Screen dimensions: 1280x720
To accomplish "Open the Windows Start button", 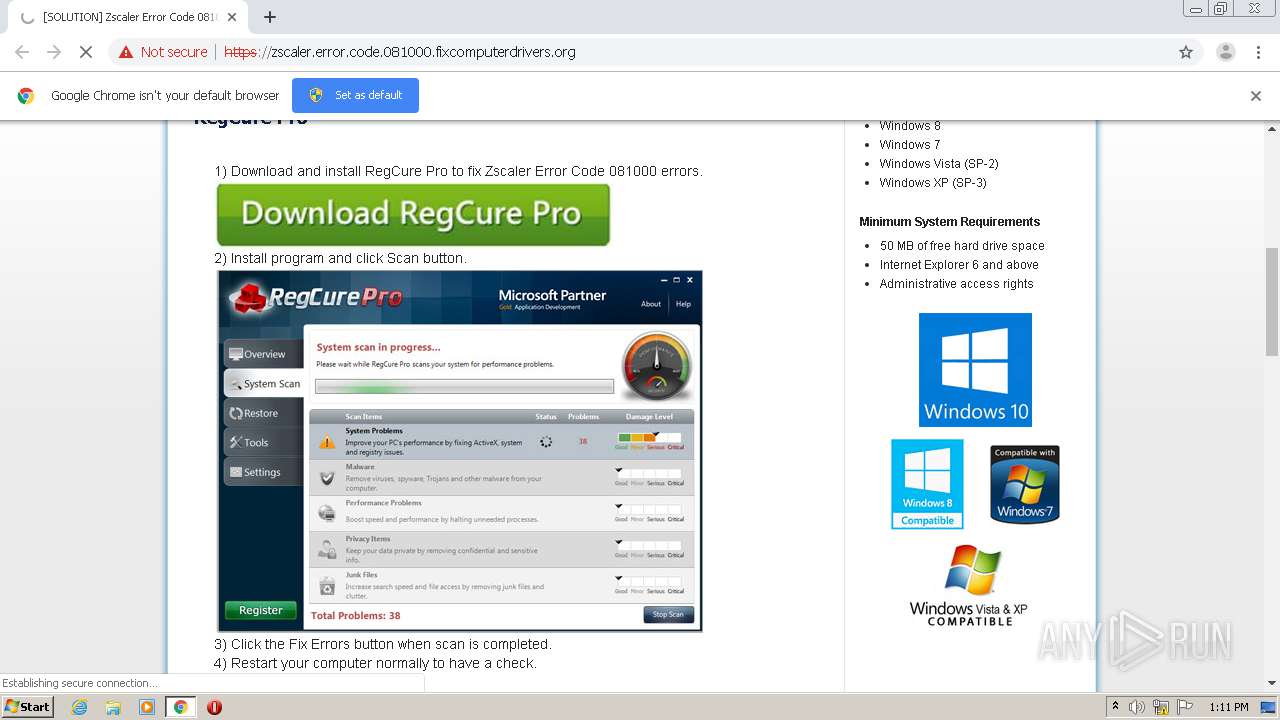I will tap(28, 706).
